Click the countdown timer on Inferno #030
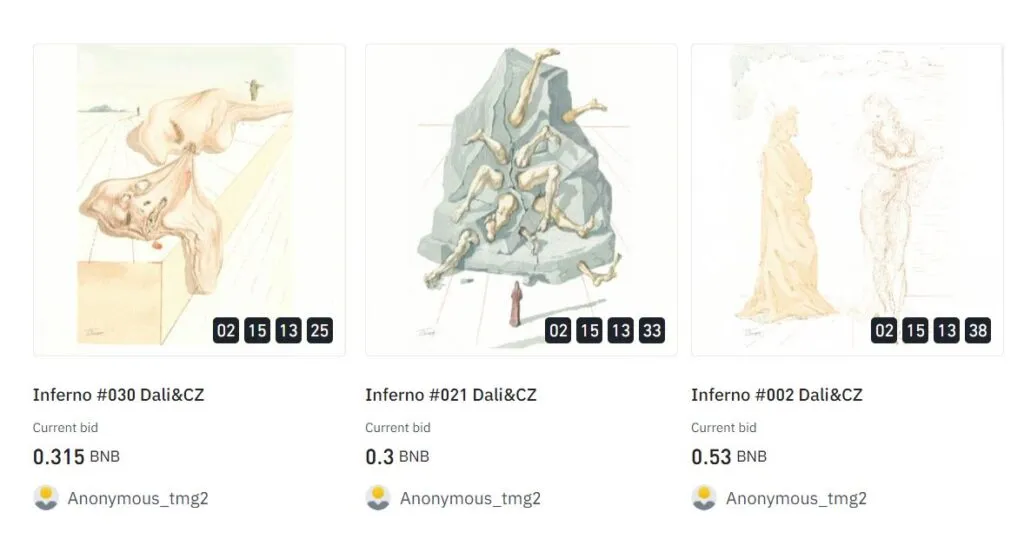Image resolution: width=1024 pixels, height=539 pixels. 273,331
